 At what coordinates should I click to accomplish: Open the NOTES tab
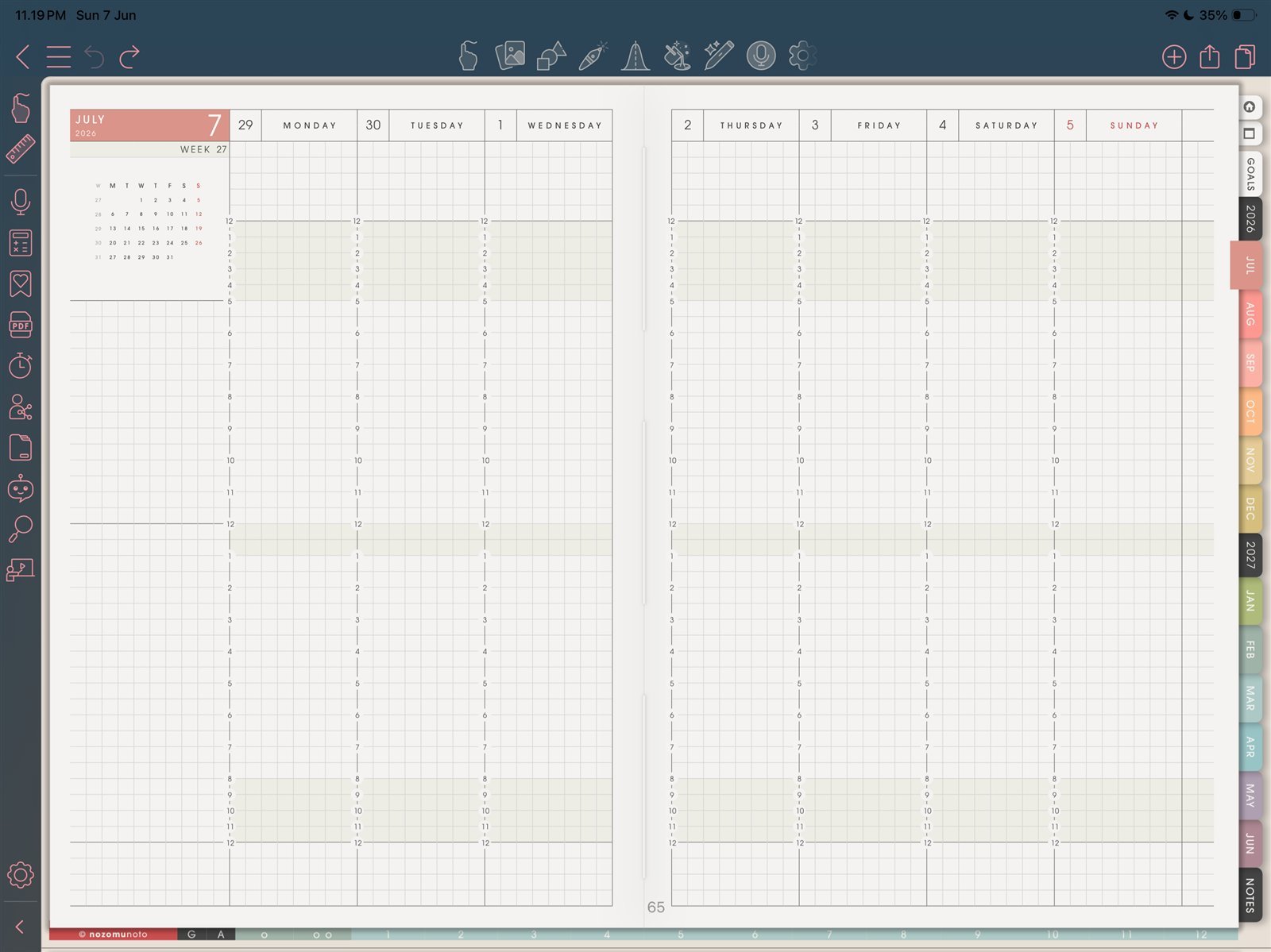point(1250,895)
